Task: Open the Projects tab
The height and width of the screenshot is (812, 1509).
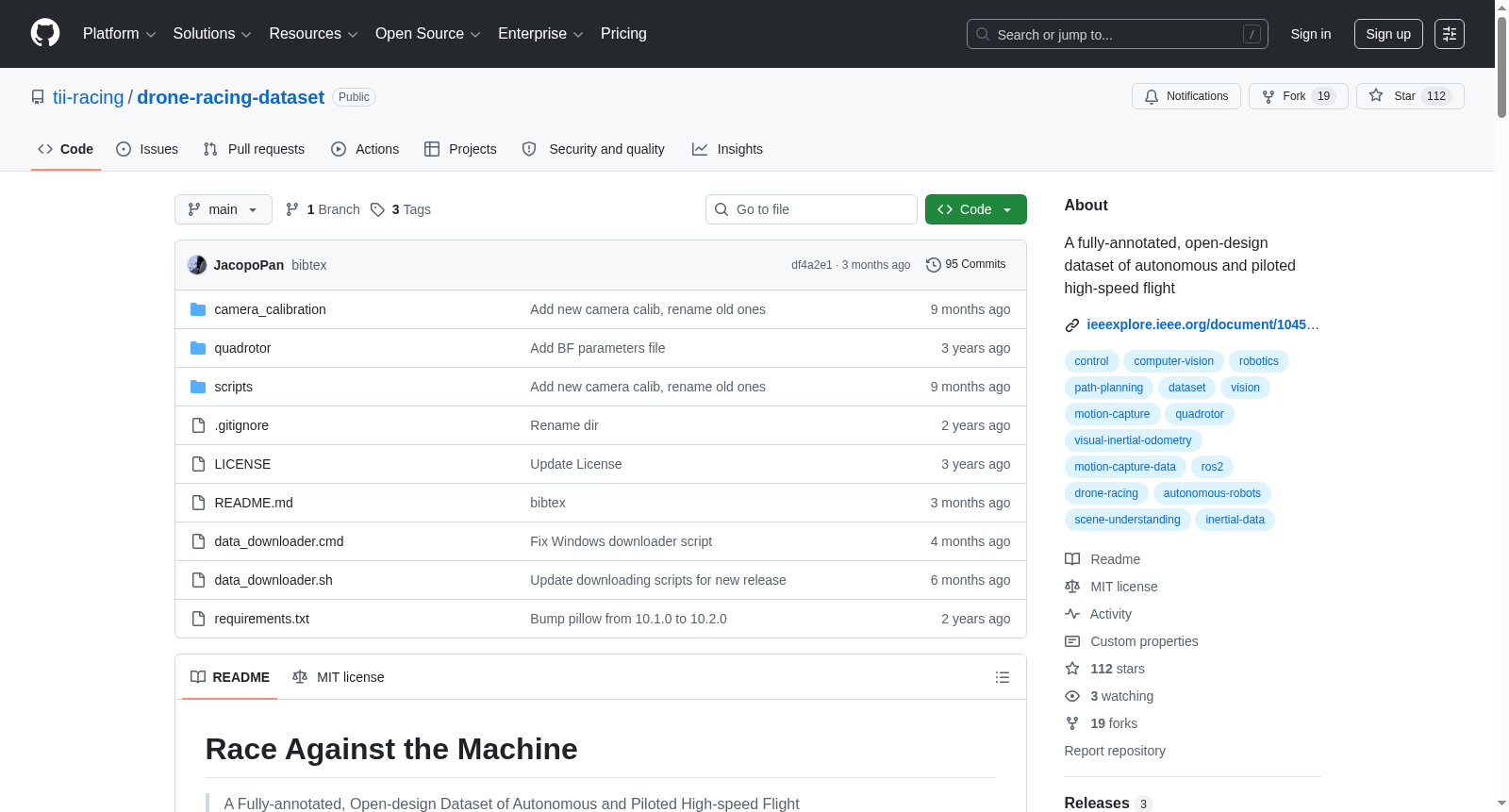Action: click(x=460, y=149)
